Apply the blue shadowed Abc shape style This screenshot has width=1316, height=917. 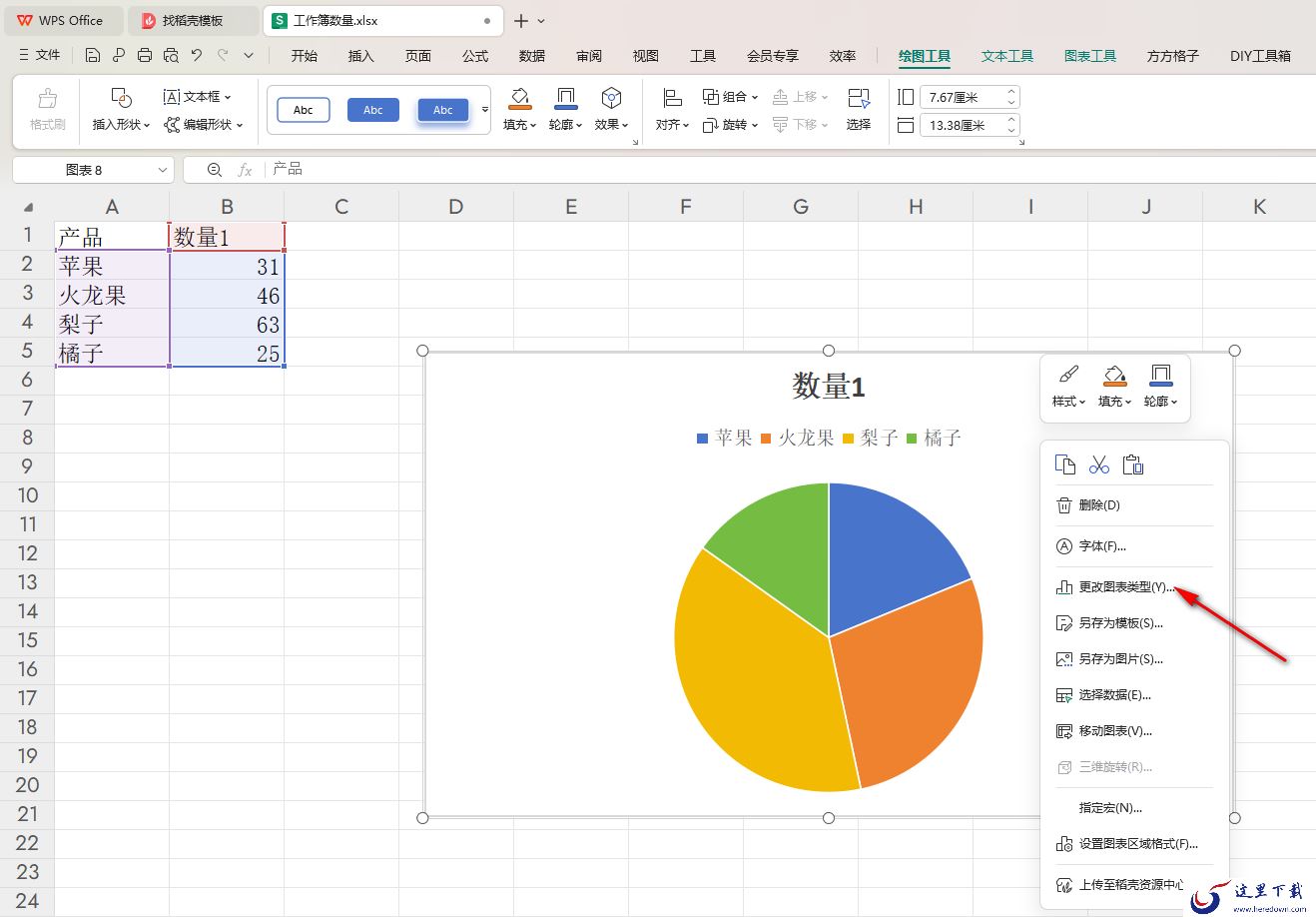(443, 110)
